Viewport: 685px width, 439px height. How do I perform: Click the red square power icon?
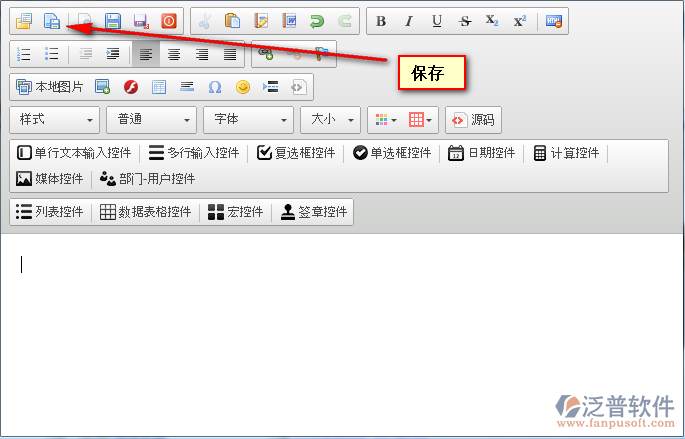pyautogui.click(x=169, y=21)
